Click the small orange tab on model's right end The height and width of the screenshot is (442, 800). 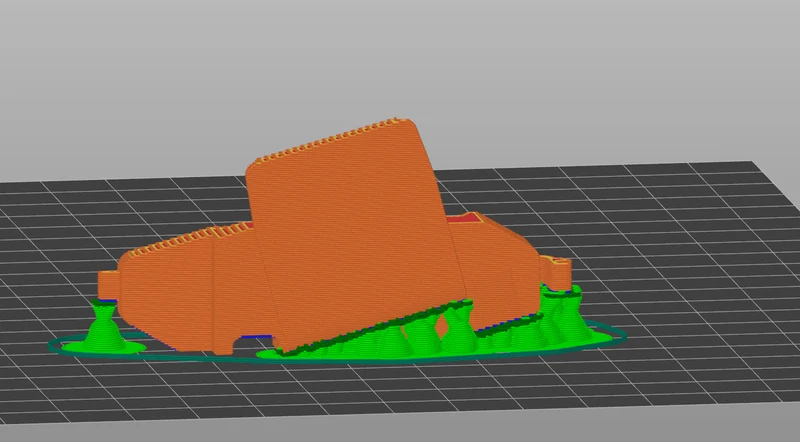click(x=556, y=274)
